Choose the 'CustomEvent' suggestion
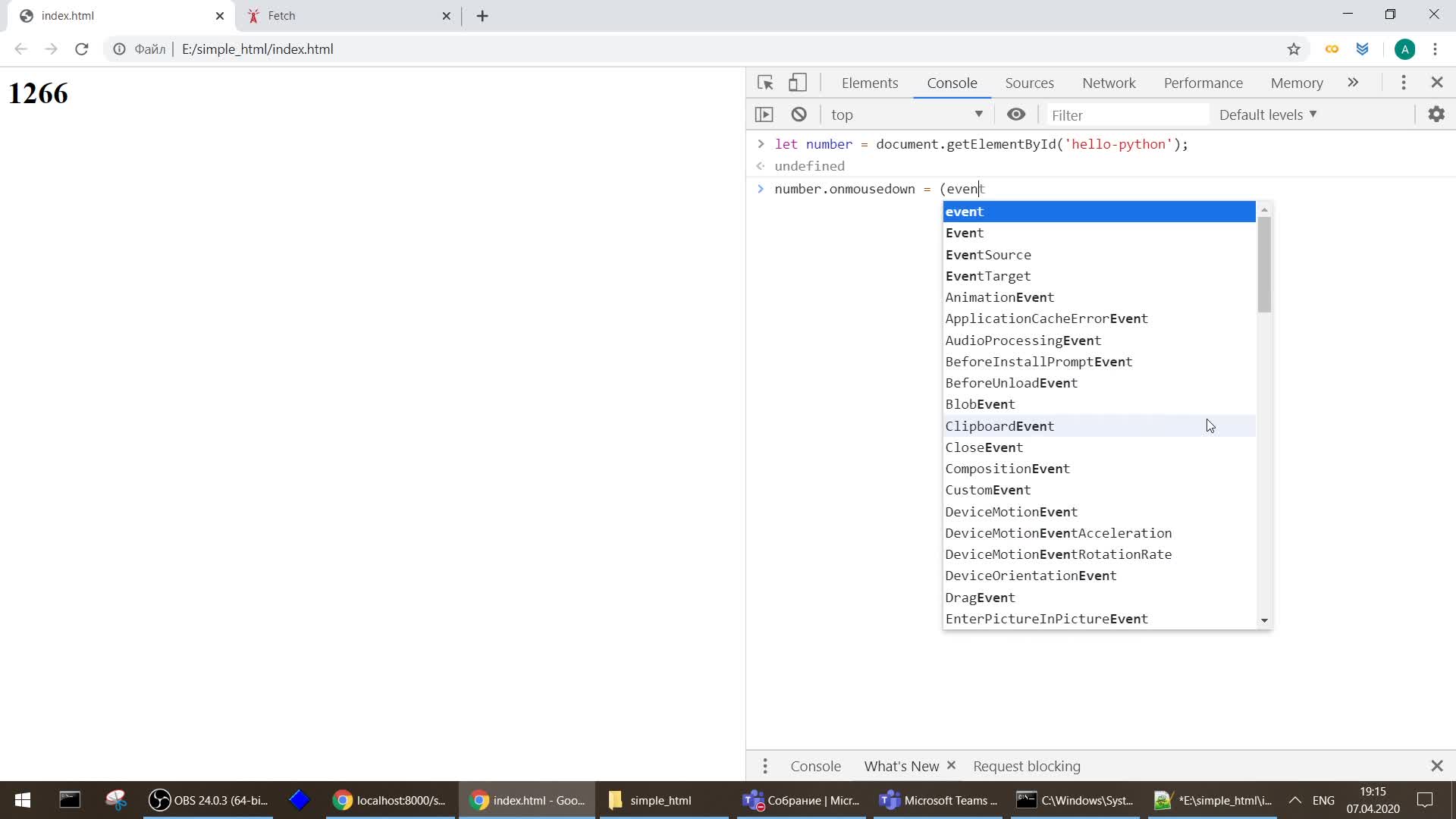 1099,490
